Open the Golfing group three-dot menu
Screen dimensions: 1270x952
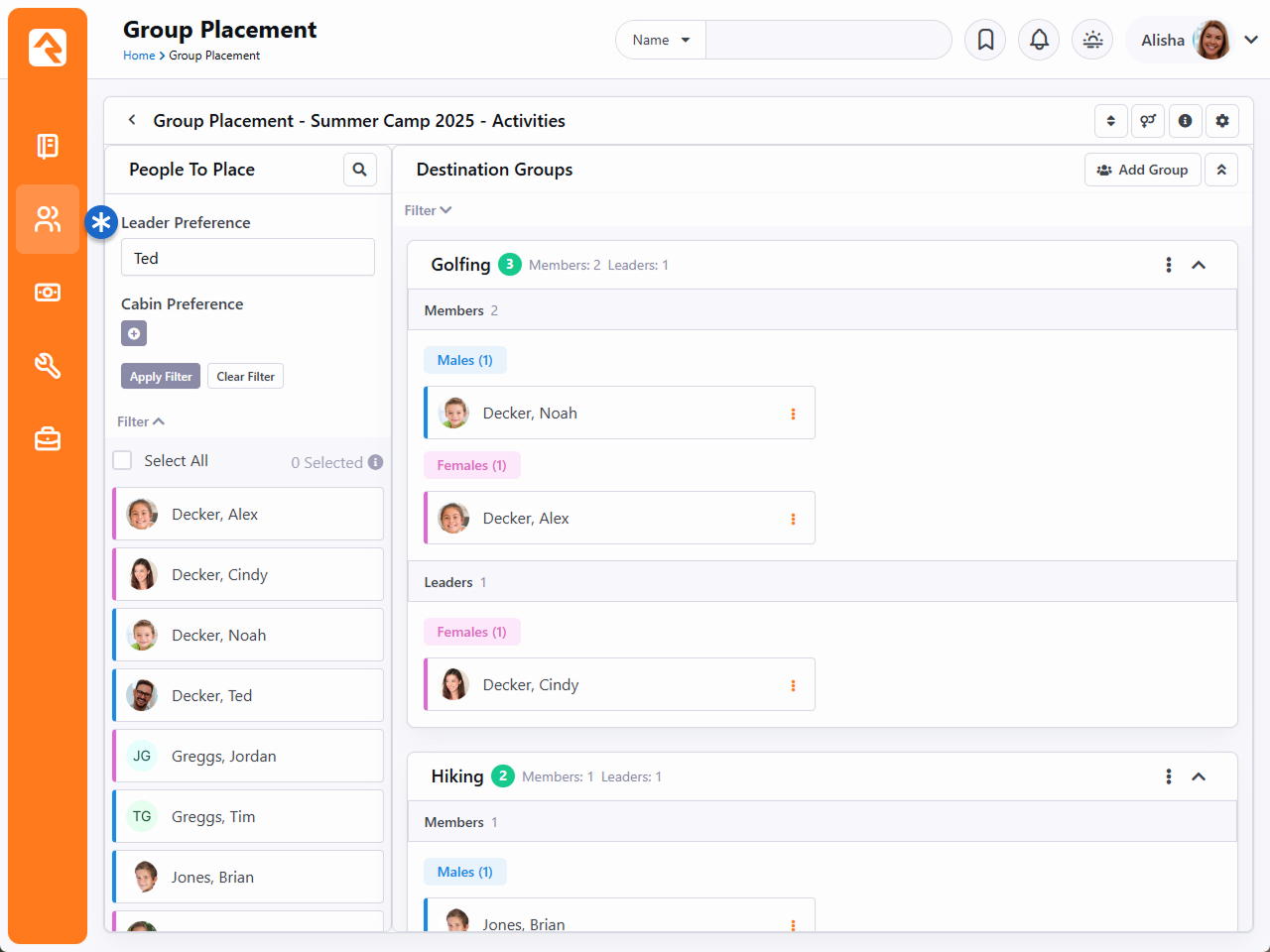click(1168, 265)
